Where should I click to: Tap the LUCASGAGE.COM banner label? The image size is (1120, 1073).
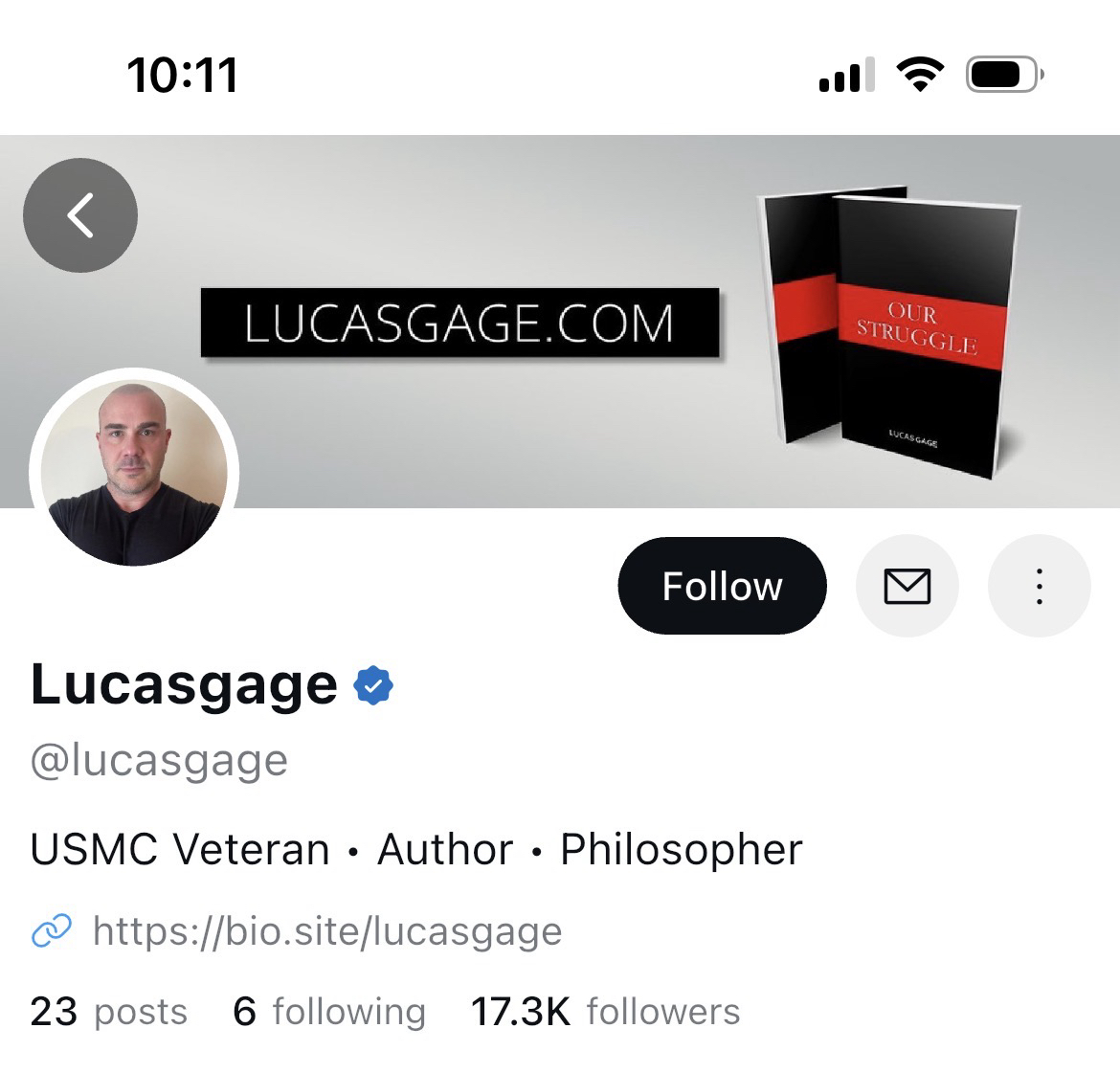click(x=459, y=323)
